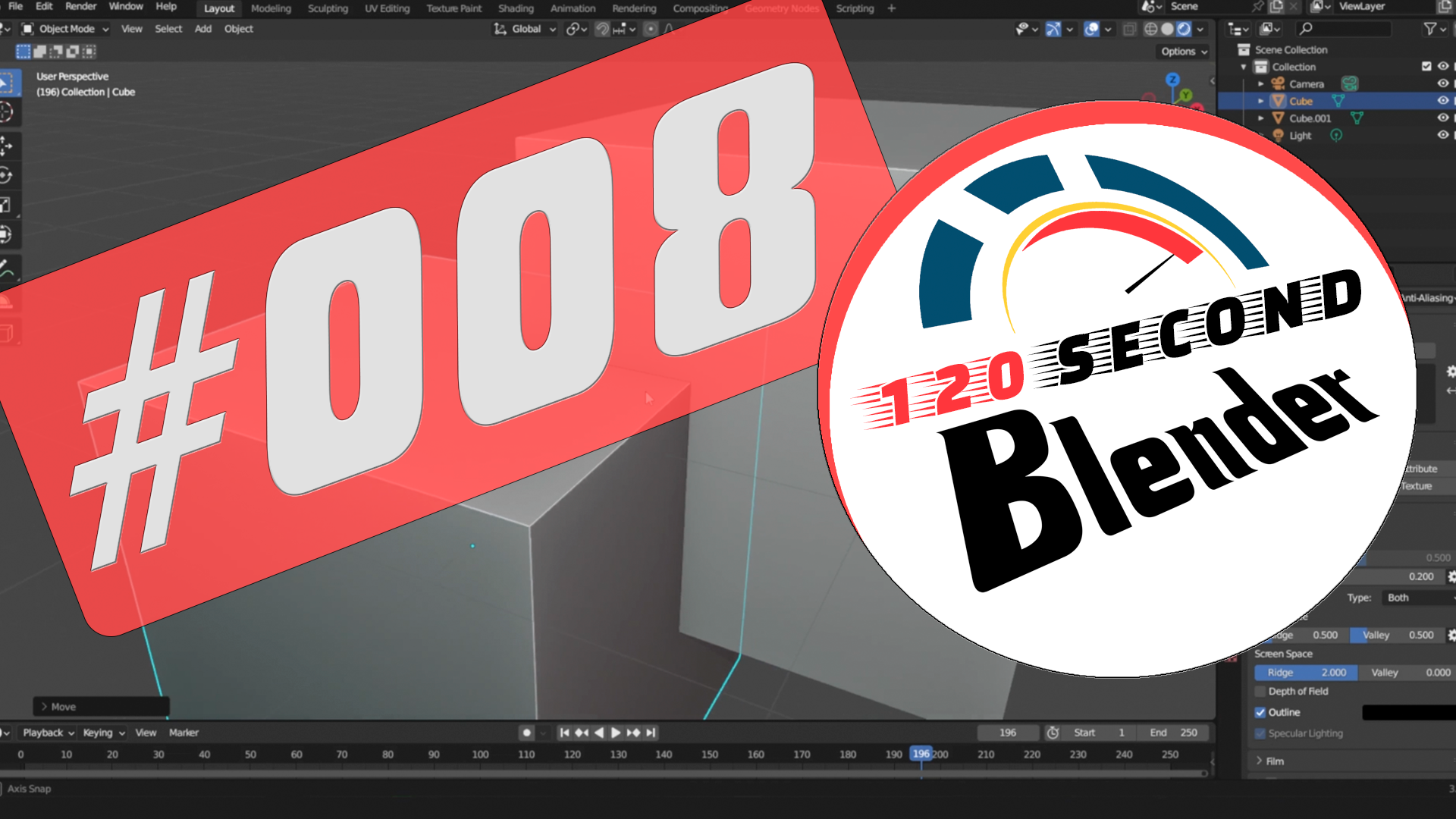The height and width of the screenshot is (819, 1456).
Task: Click the outliner filter funnel icon
Action: coord(1430,29)
